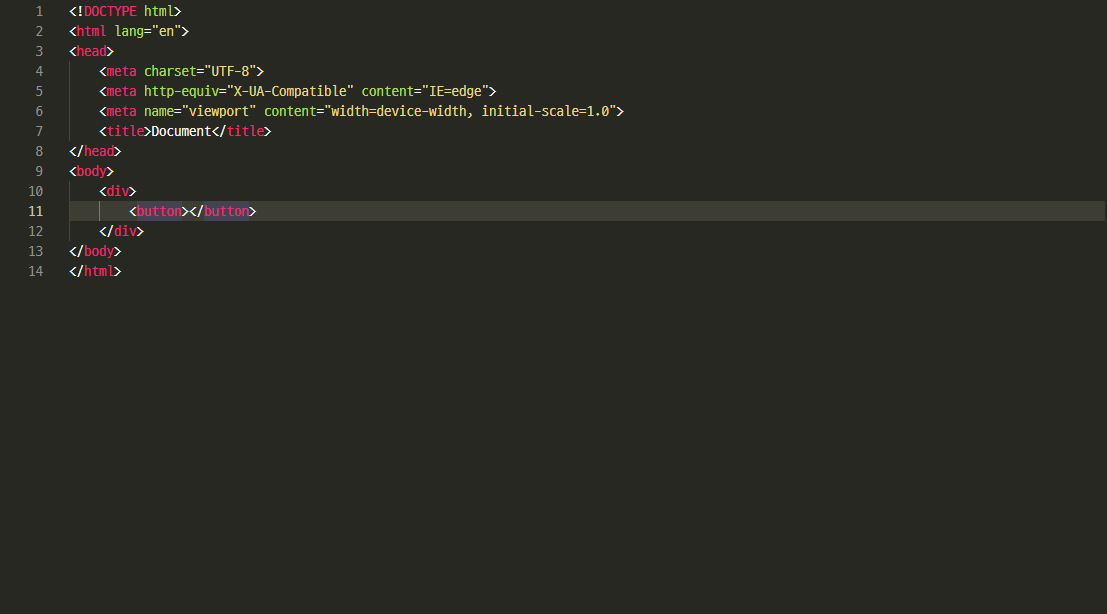The width and height of the screenshot is (1107, 614).
Task: Click line number 14 in the gutter
Action: 35,271
